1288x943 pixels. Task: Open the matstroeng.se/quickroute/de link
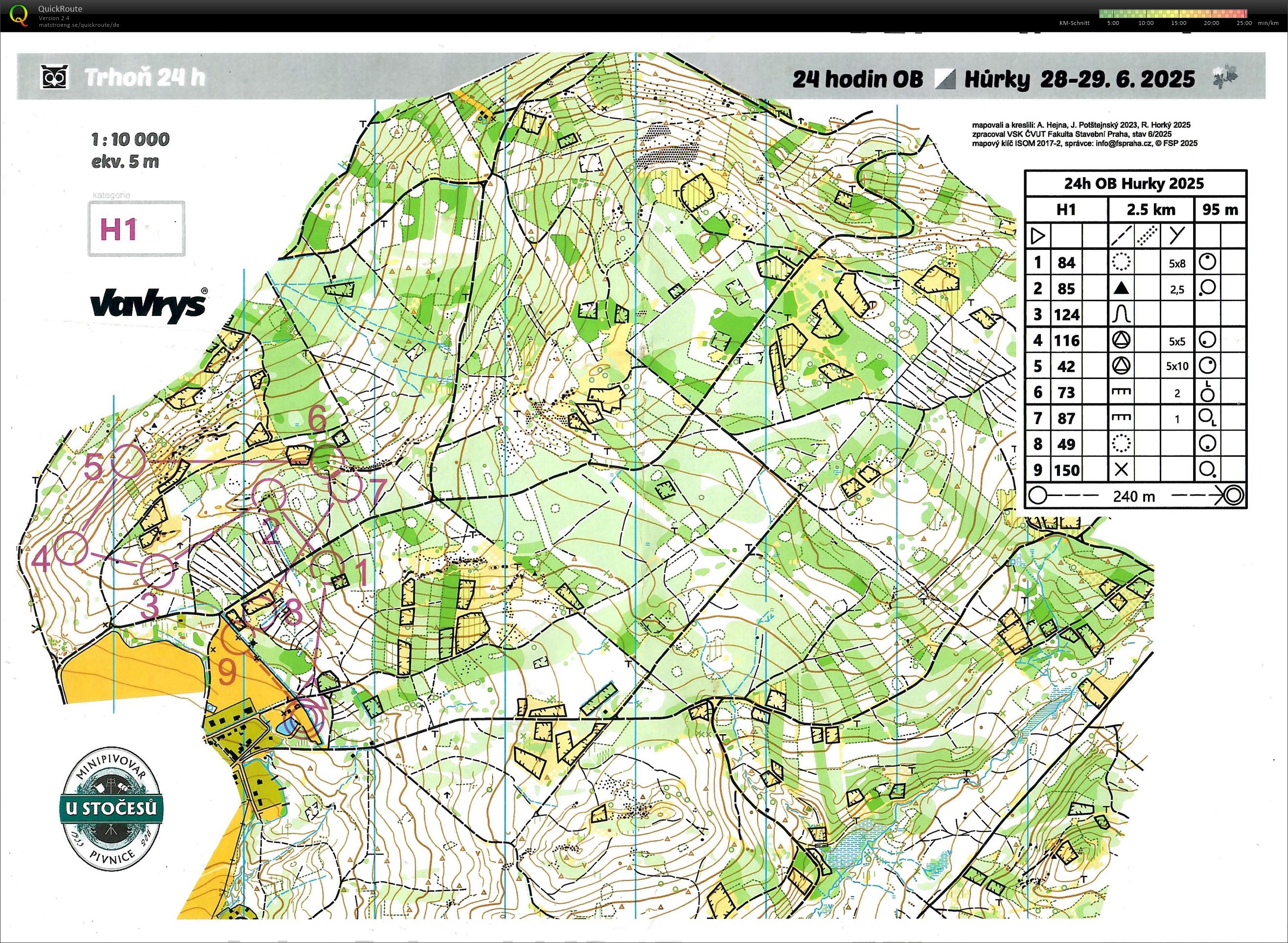[79, 25]
